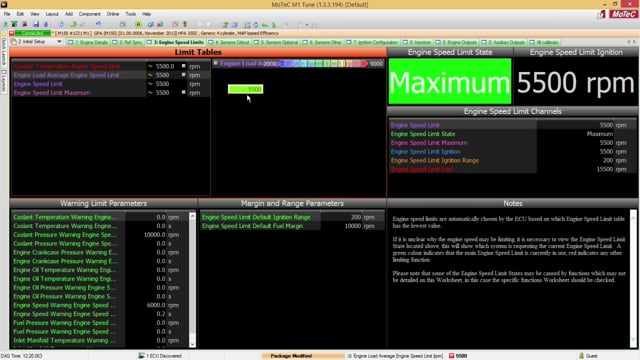This screenshot has width=640, height=360.
Task: Click the green circular go-online toolbar icon
Action: (x=138, y=24)
